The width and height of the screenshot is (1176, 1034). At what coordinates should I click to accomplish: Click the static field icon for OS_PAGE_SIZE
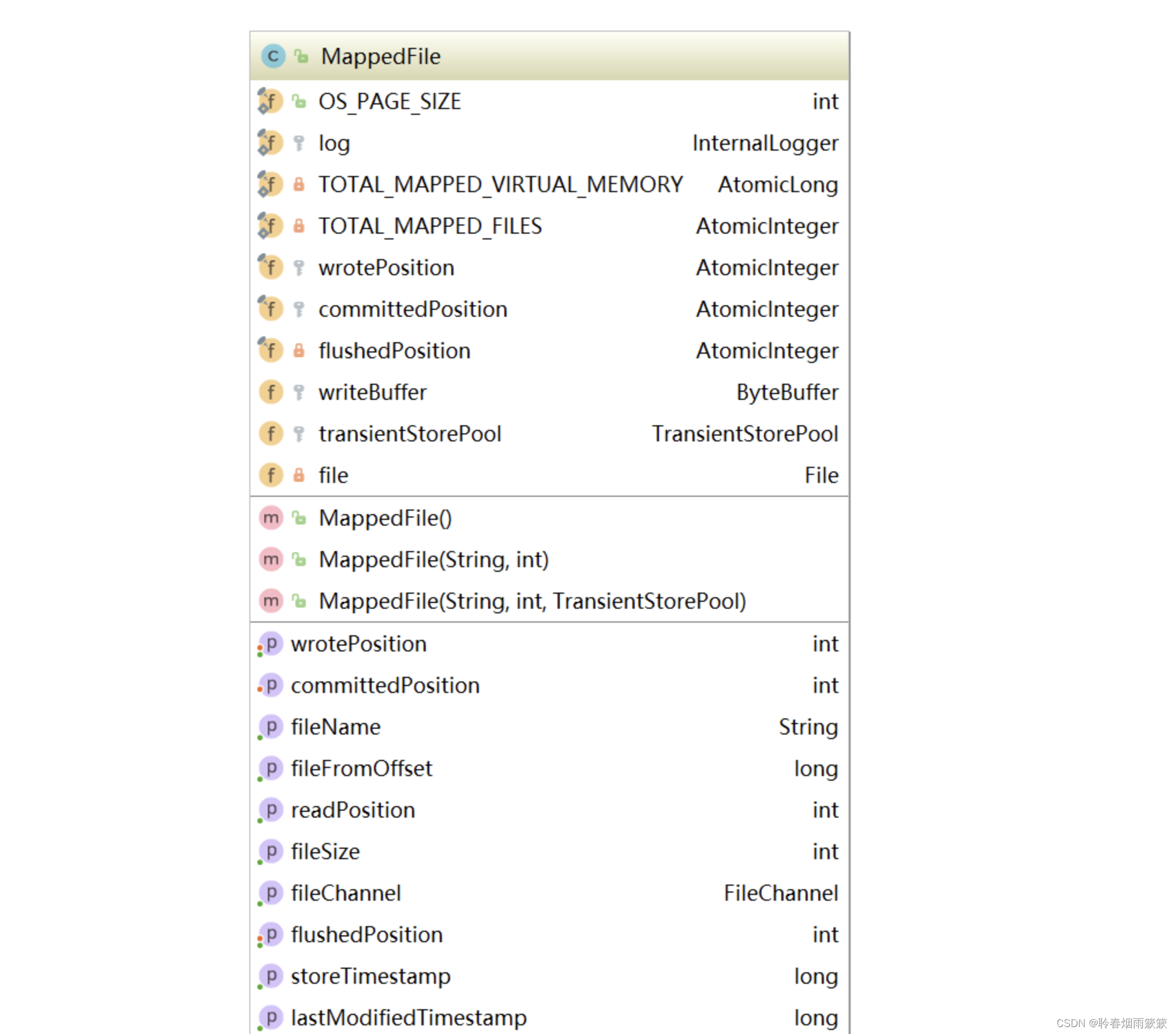(270, 102)
